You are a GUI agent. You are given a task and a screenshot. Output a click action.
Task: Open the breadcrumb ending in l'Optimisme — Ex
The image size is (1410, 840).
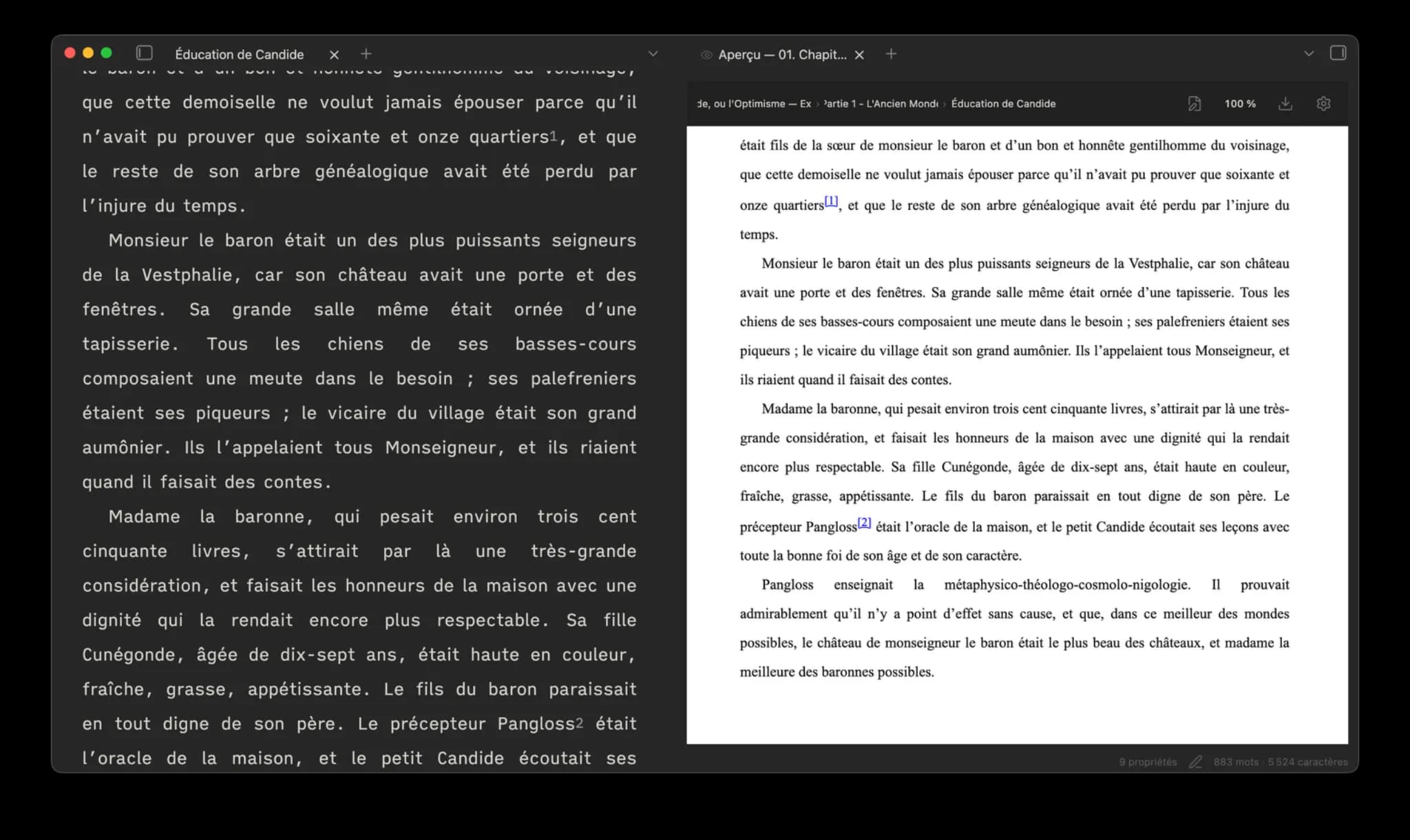point(754,103)
